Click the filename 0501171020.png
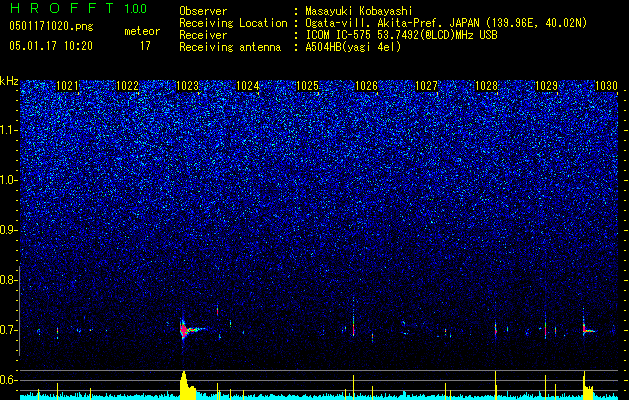This screenshot has height=400, width=629. pyautogui.click(x=51, y=27)
